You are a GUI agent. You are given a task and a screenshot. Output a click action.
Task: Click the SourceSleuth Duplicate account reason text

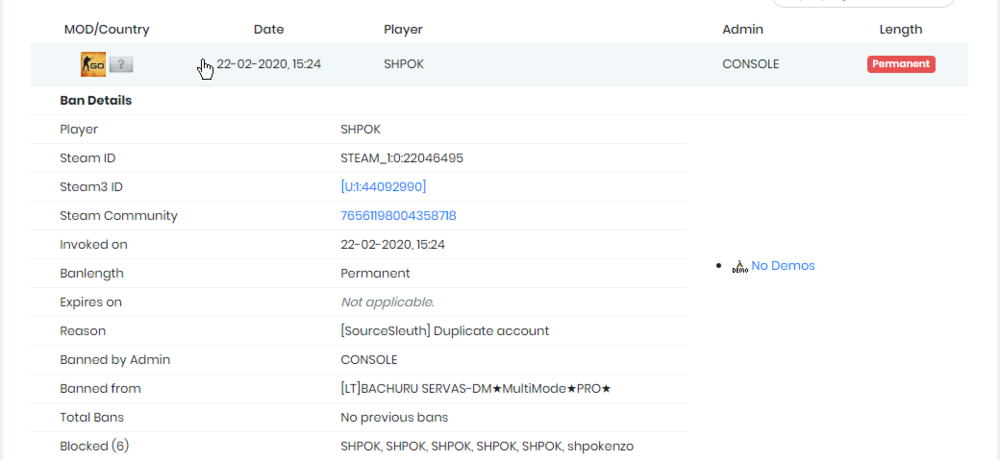click(444, 331)
